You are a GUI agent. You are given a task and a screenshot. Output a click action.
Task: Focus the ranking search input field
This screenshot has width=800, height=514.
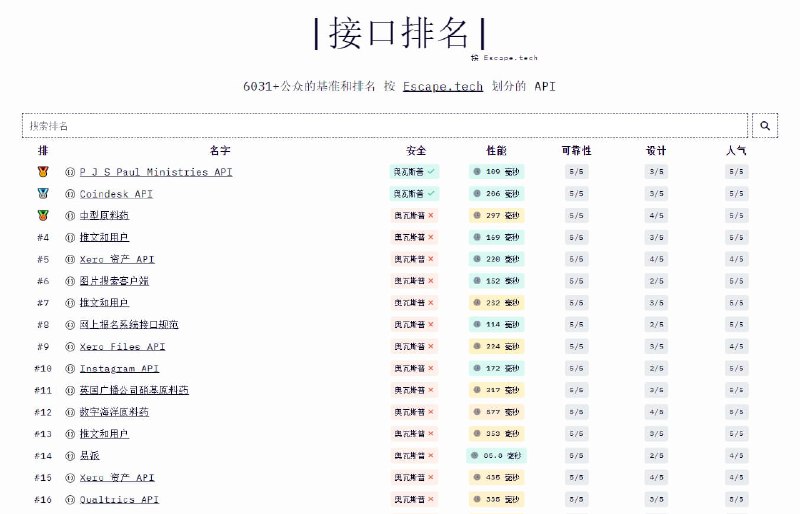[x=385, y=126]
